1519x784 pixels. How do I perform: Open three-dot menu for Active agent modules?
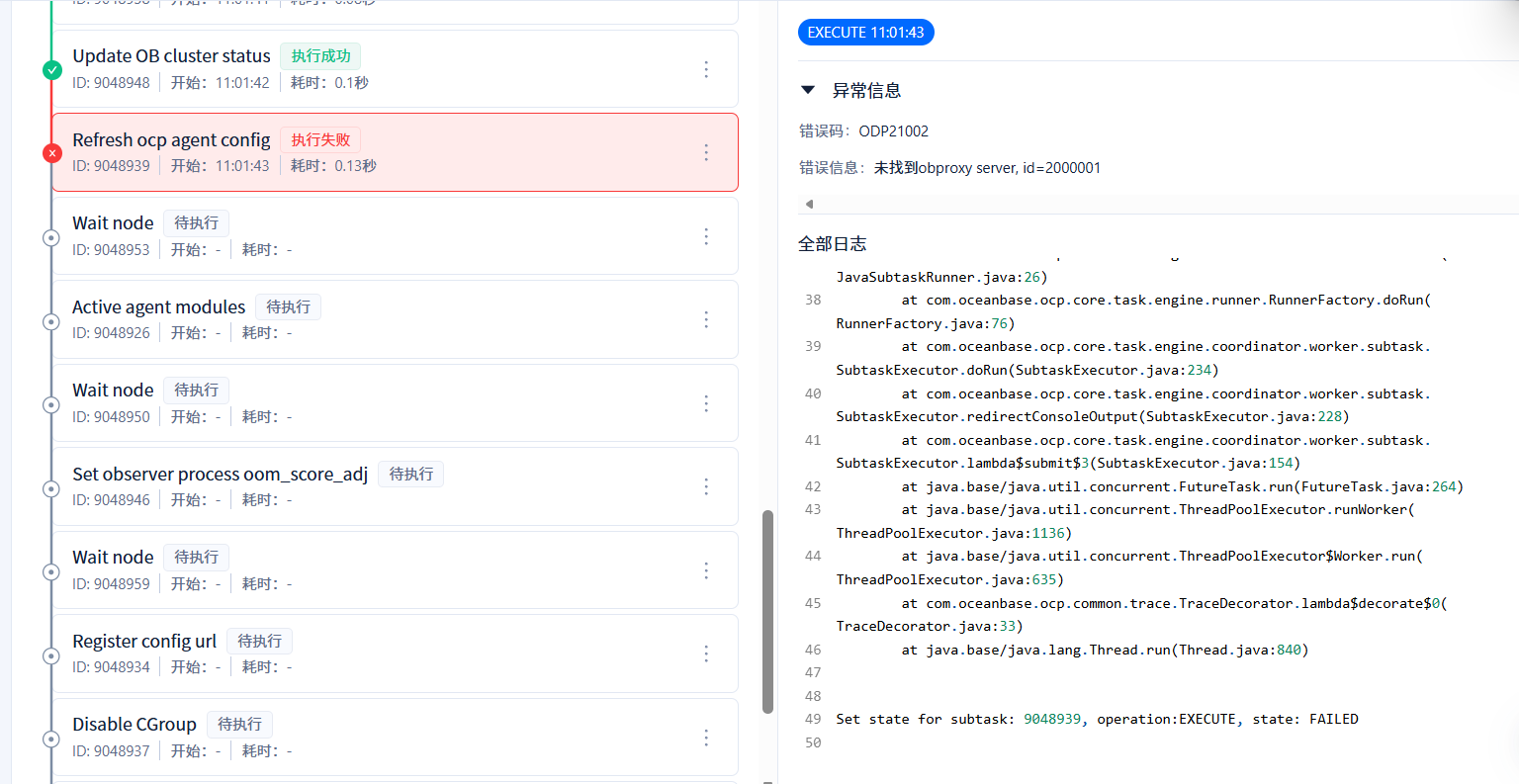pos(706,319)
